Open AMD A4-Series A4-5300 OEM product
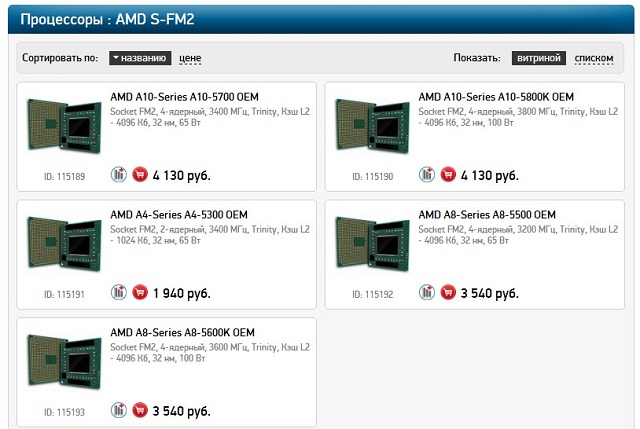This screenshot has width=640, height=429. tap(179, 215)
